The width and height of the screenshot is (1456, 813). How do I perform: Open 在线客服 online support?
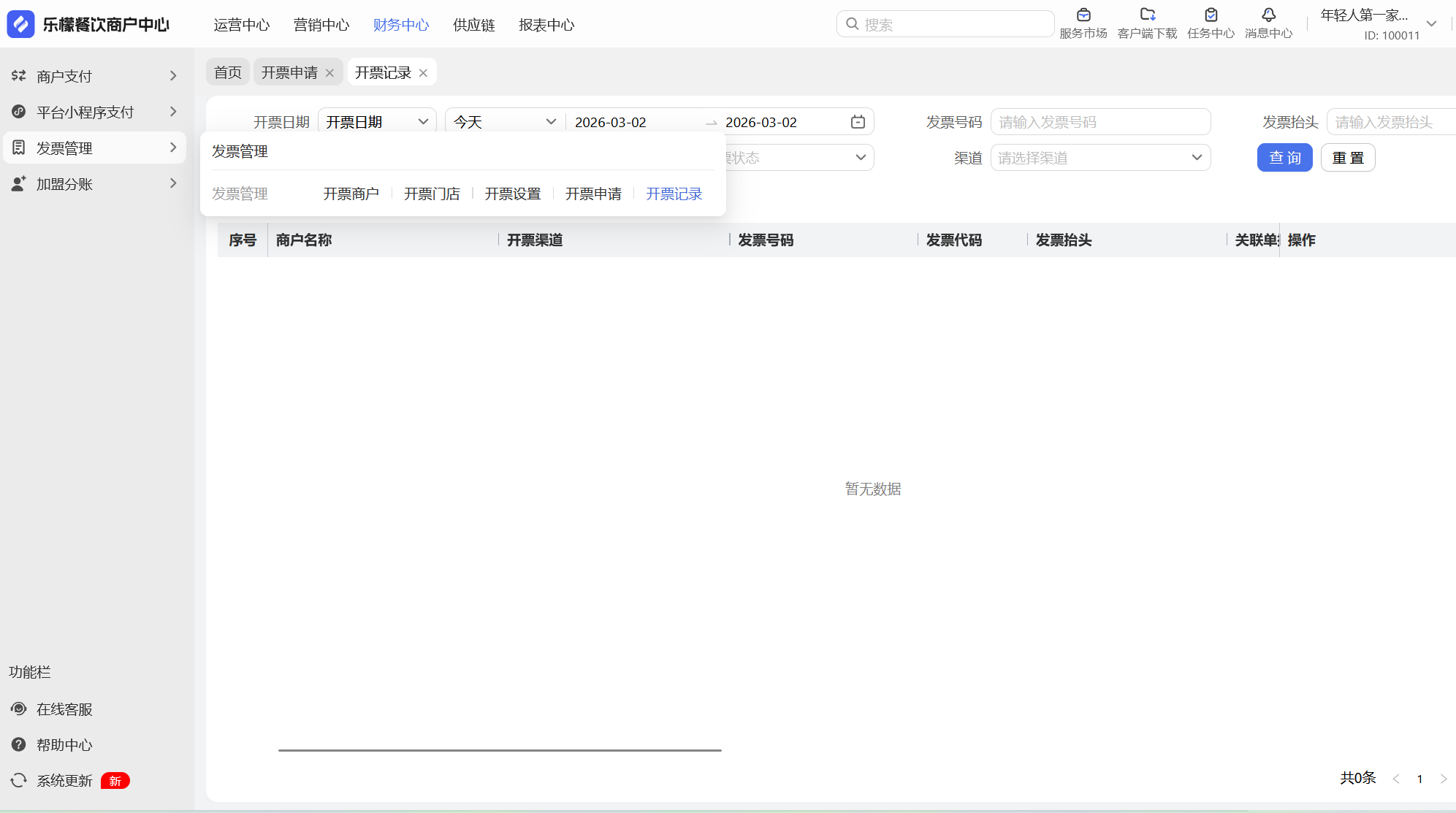coord(64,709)
